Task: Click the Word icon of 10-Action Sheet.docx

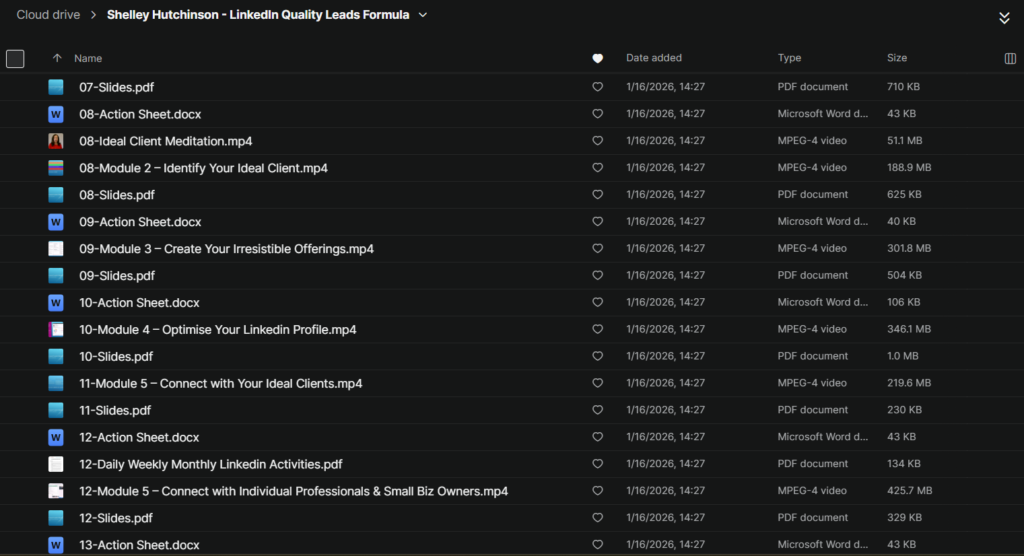Action: (x=56, y=303)
